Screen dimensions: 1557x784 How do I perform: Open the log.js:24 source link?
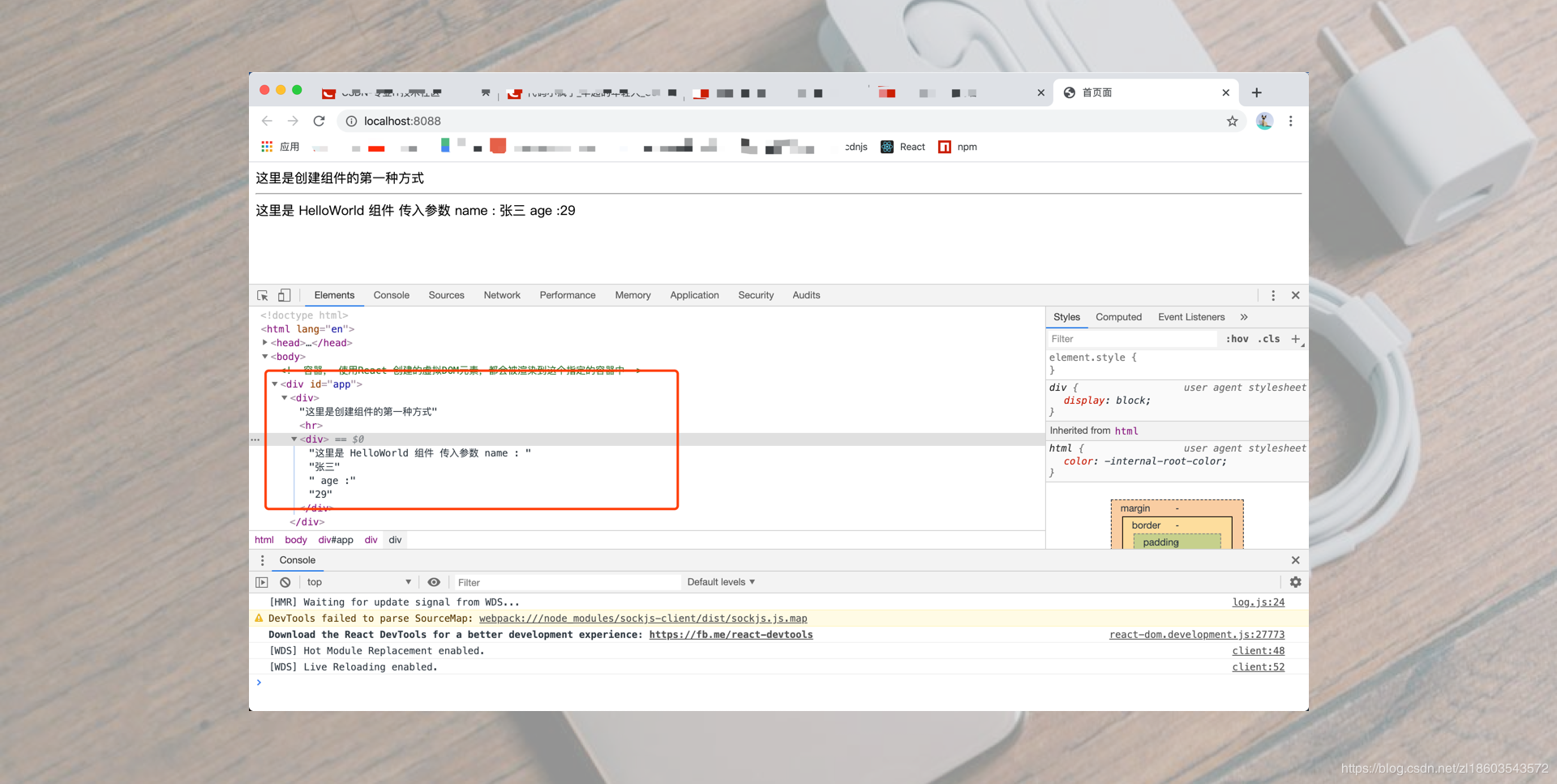point(1259,602)
